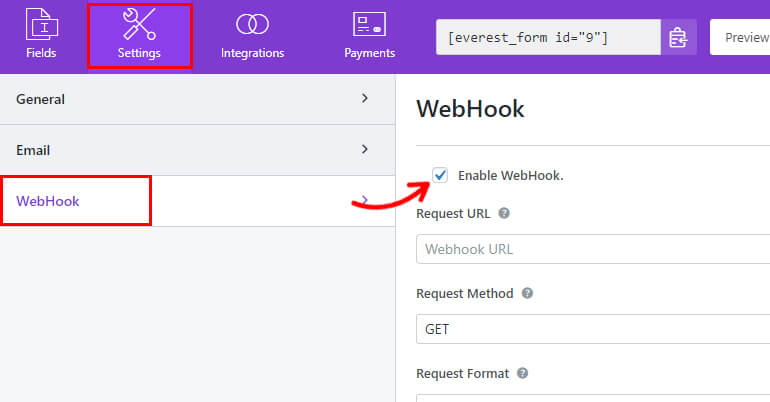
Task: Open the Request Method GET dropdown
Action: click(592, 328)
